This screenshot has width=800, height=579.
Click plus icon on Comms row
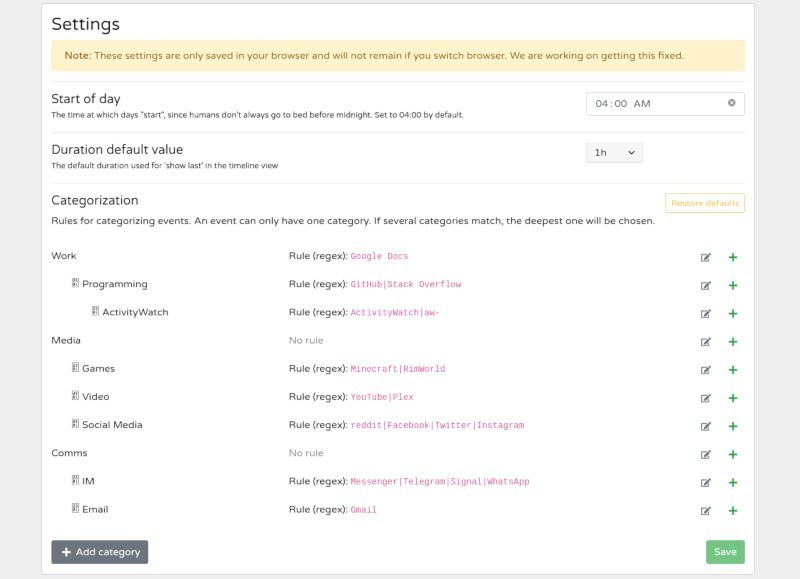point(733,453)
